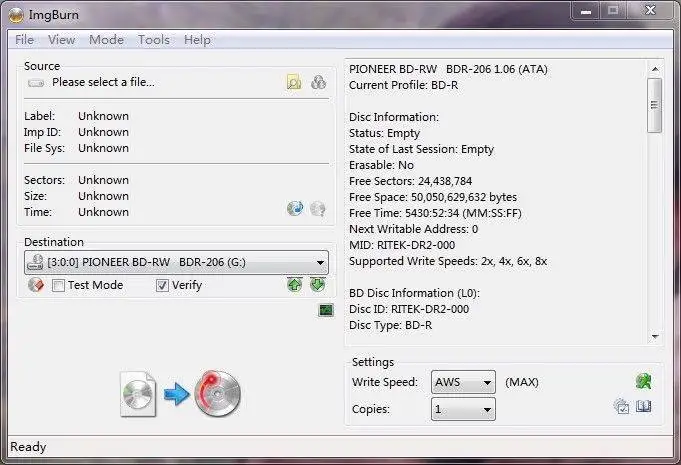Minimize the ImgBurn window
Viewport: 681px width, 465px height.
point(586,11)
